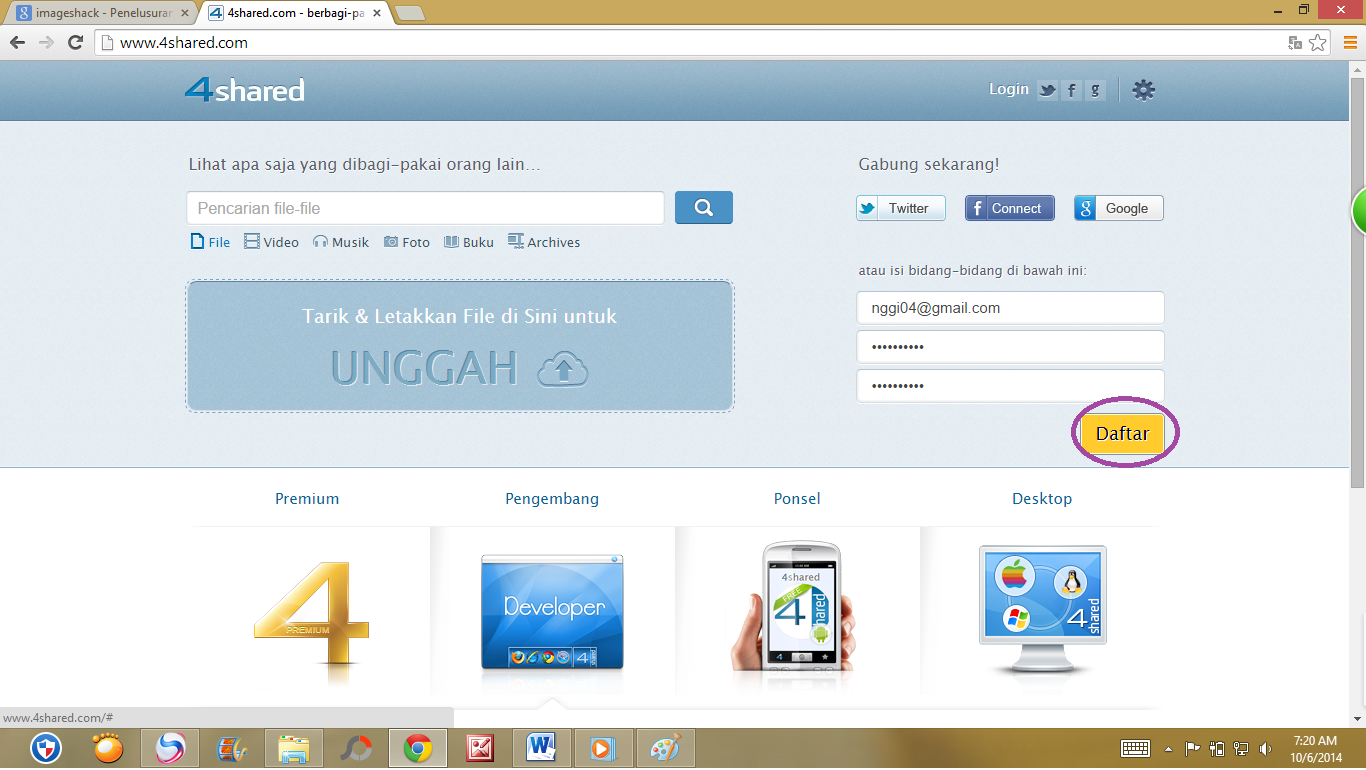The height and width of the screenshot is (770, 1366).
Task: Click the first password field
Action: (1010, 347)
